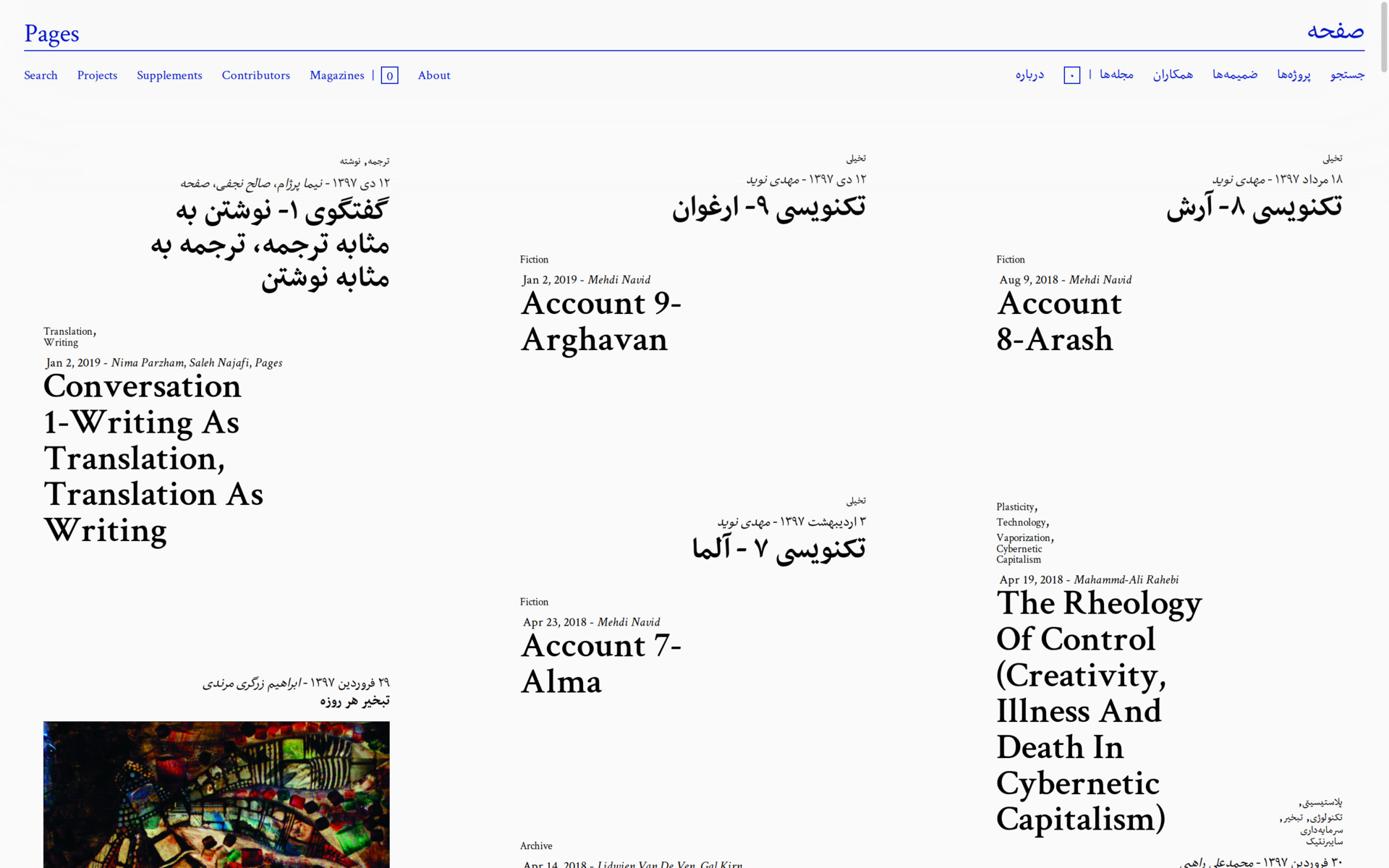Open the Search menu item

pyautogui.click(x=41, y=75)
